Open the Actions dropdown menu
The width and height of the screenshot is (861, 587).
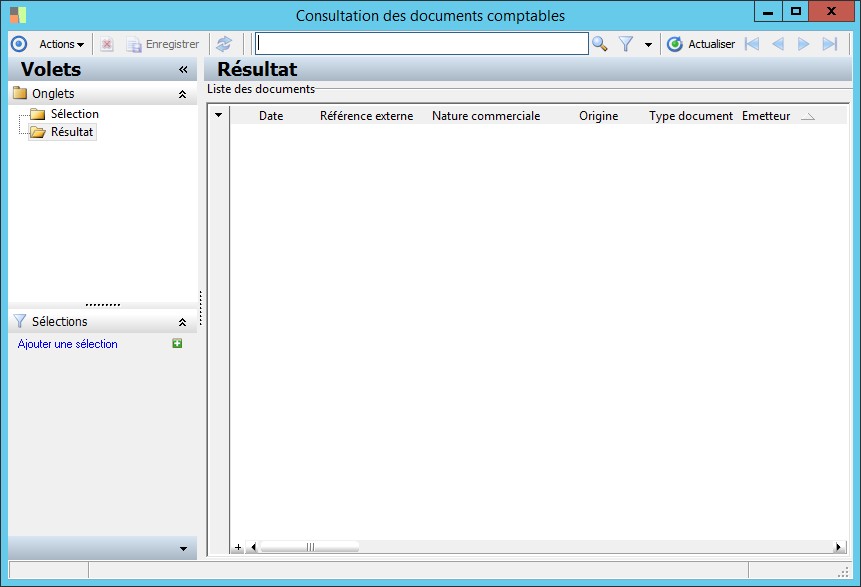coord(61,44)
